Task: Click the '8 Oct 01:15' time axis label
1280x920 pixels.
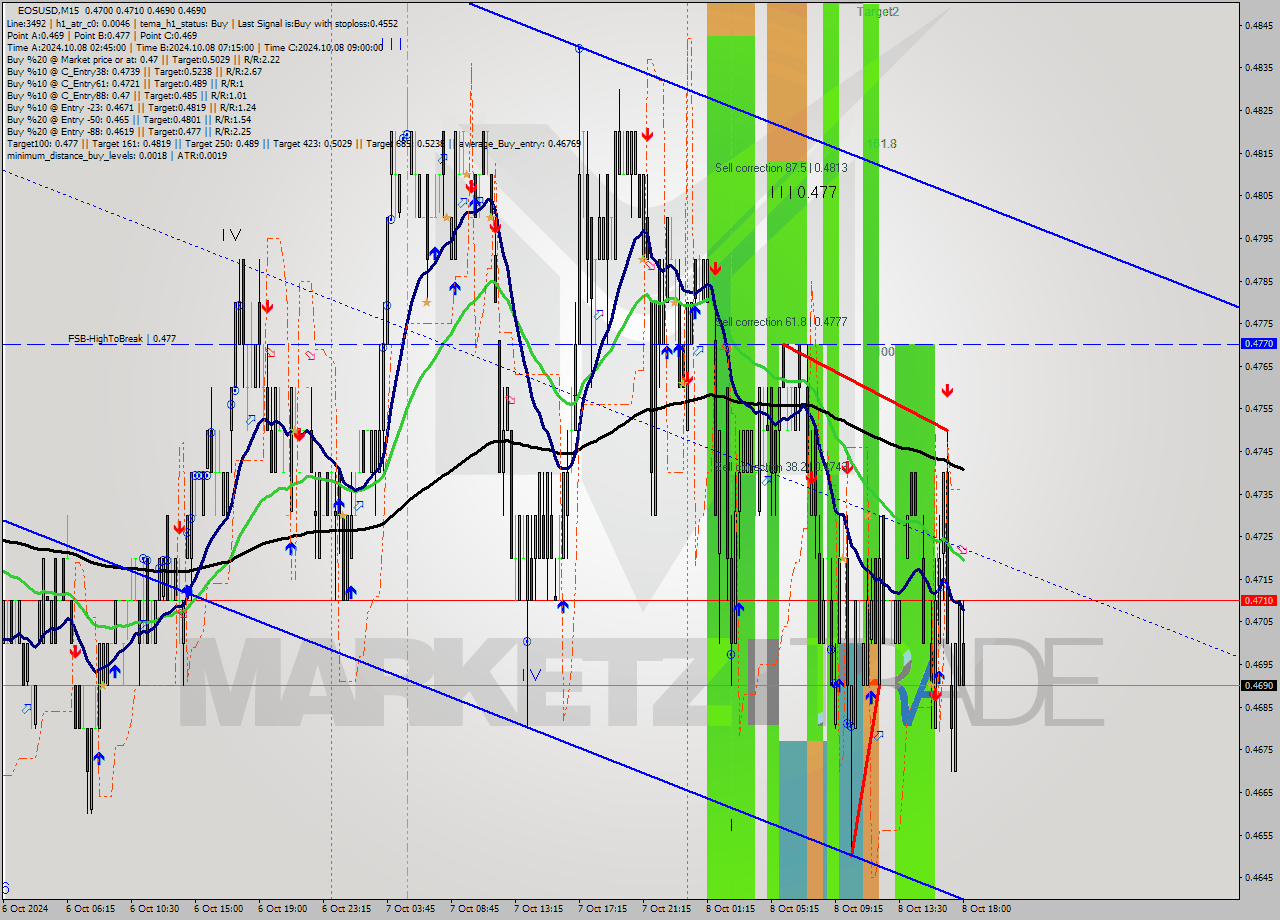Action: point(730,909)
